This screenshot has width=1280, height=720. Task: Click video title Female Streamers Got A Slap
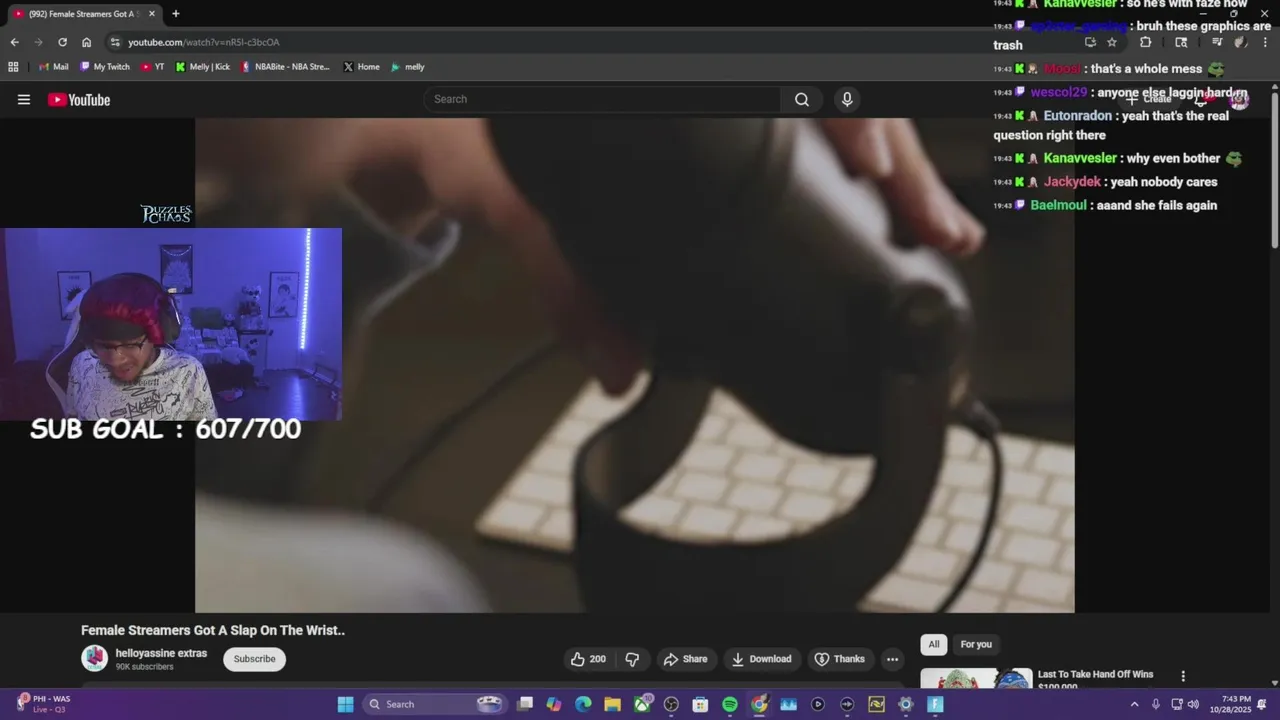coord(213,630)
